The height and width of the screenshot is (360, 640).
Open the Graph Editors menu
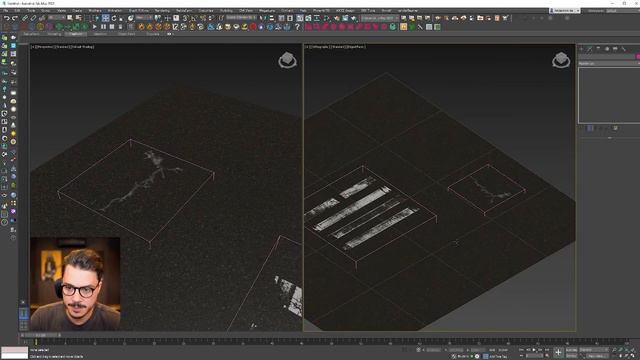pos(139,11)
